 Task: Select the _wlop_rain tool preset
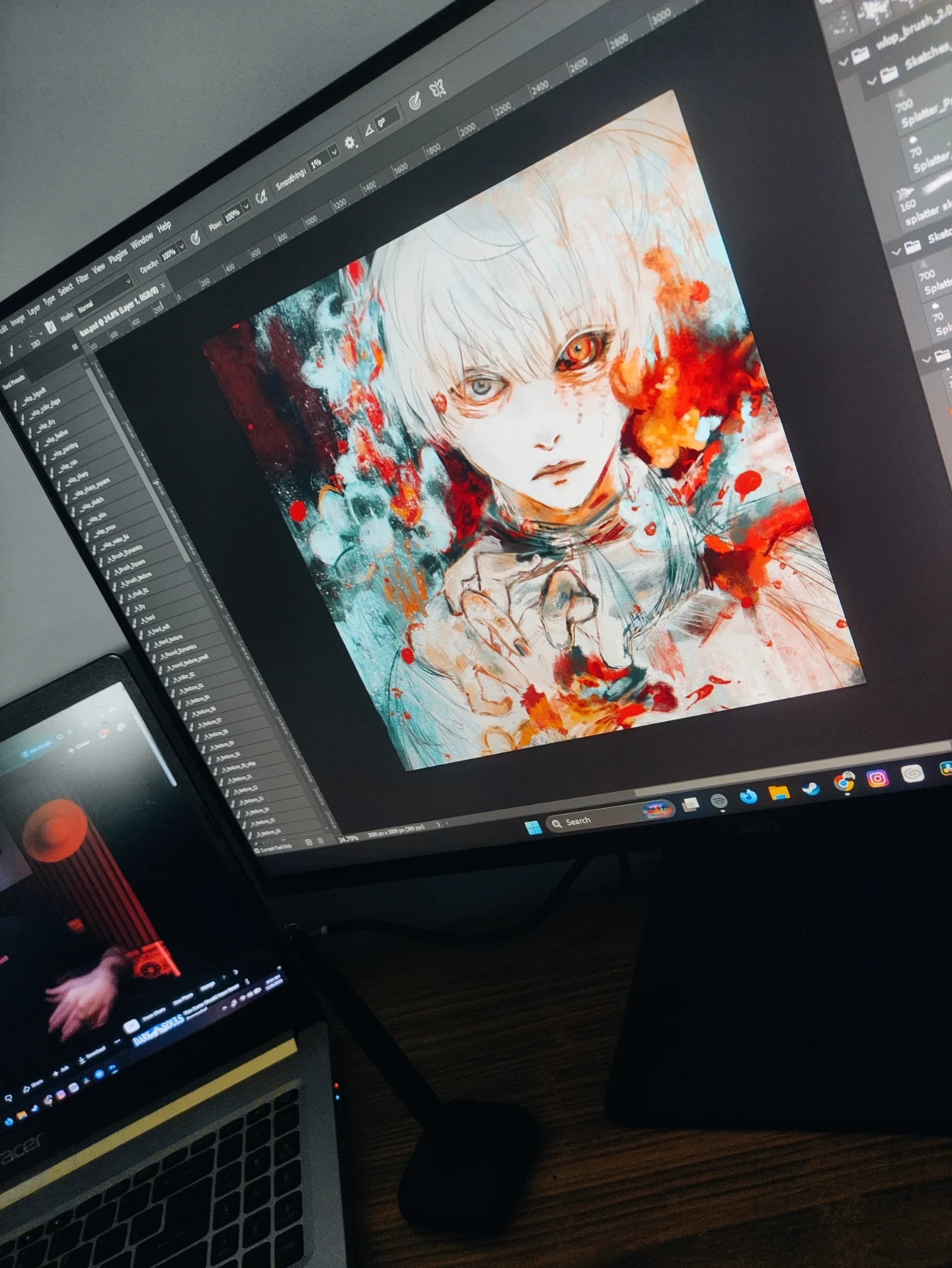pos(67,467)
